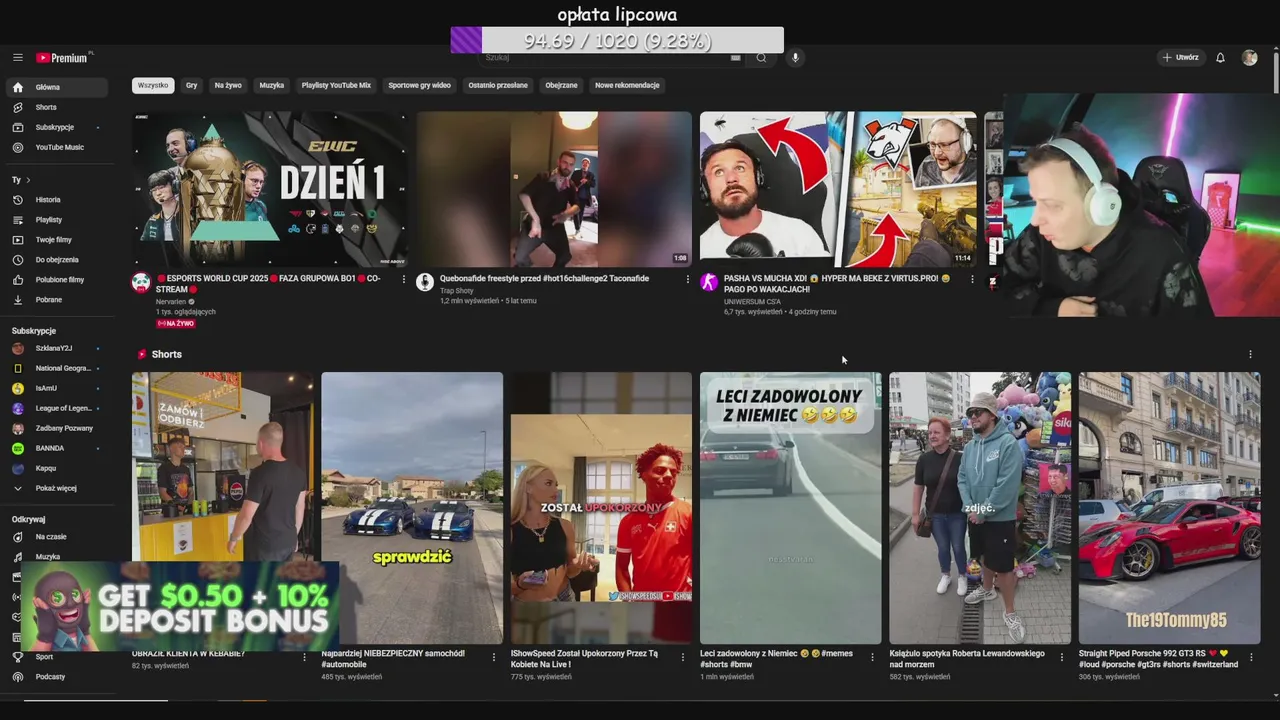The height and width of the screenshot is (720, 1280).
Task: Open the Kapqu subscription channel
Action: [56, 468]
